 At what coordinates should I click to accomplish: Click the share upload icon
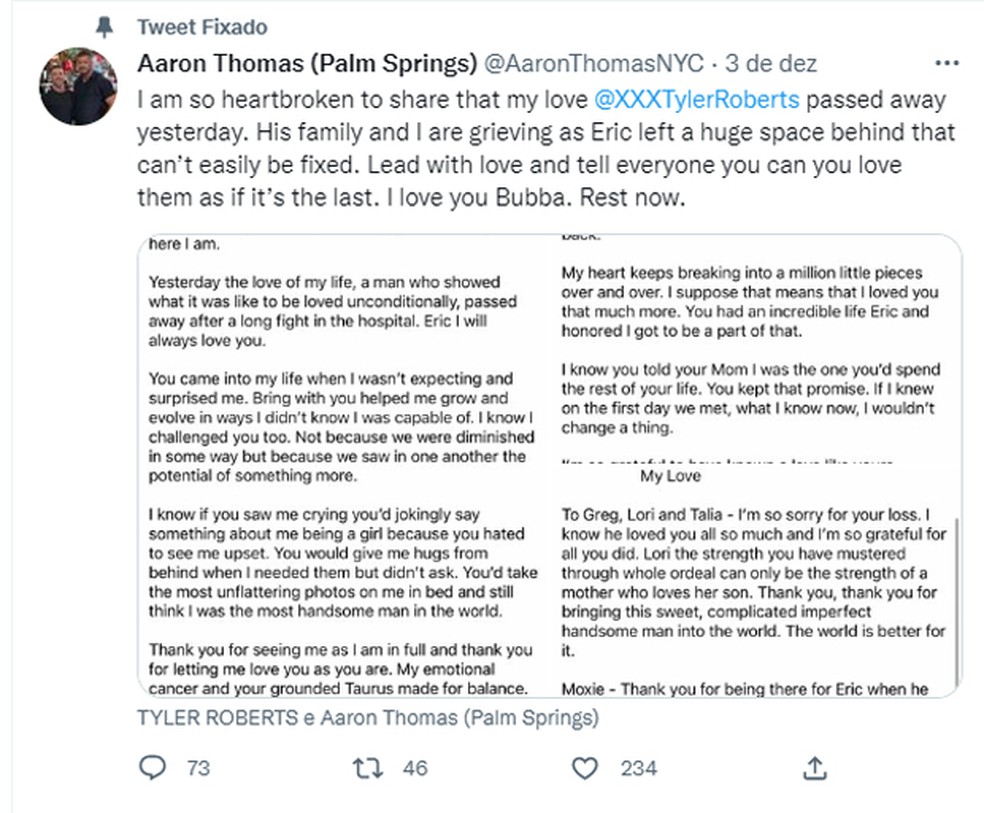click(x=815, y=767)
